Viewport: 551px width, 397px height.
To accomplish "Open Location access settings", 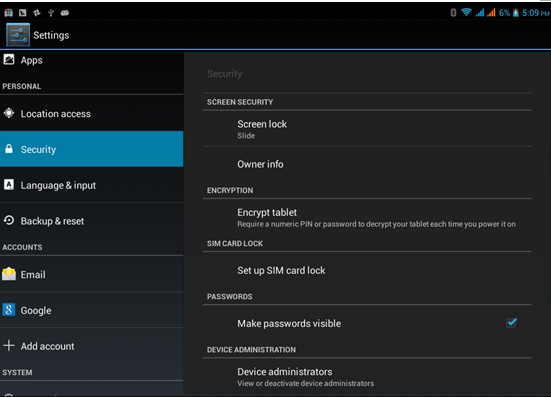I will click(x=92, y=113).
